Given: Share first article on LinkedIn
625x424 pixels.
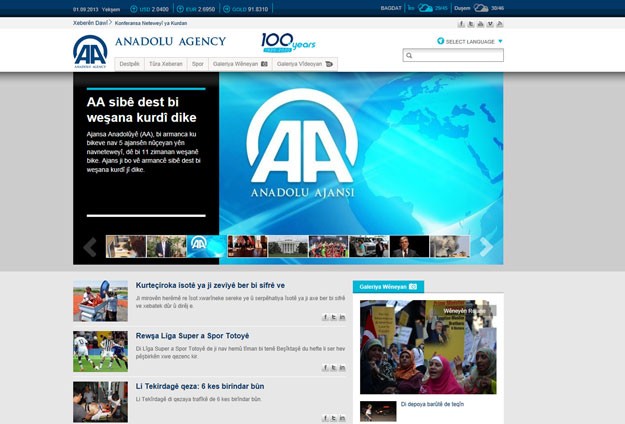Looking at the screenshot, I should click(x=342, y=317).
